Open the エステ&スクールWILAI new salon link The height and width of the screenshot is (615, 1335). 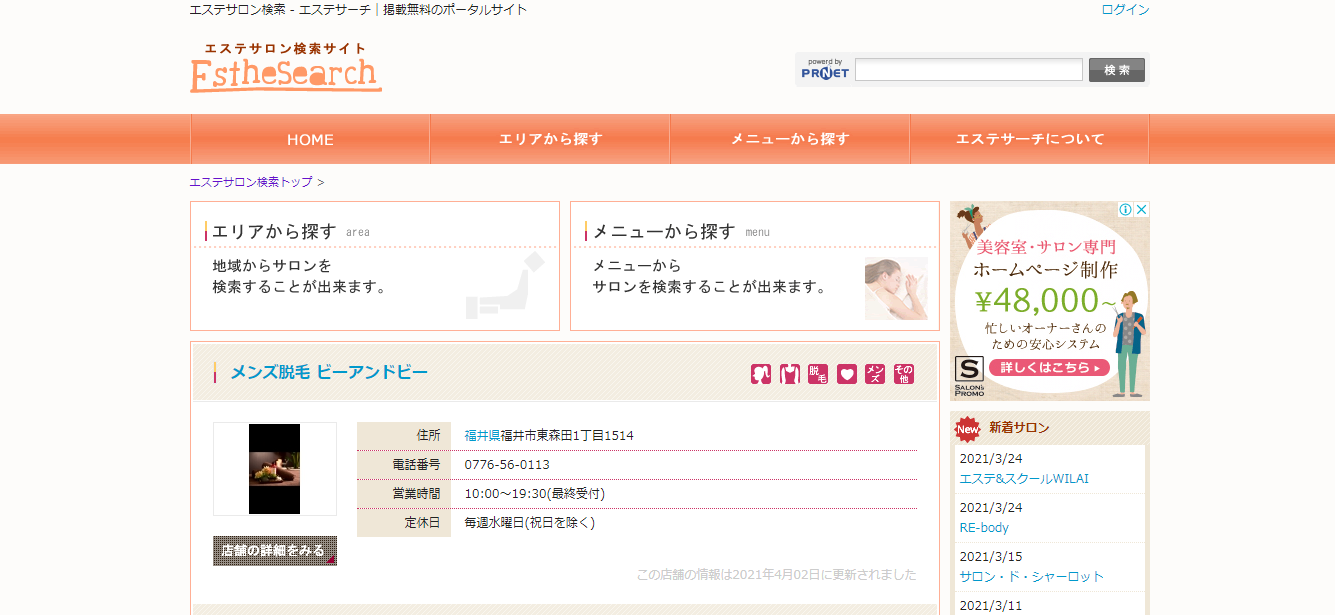[1024, 478]
